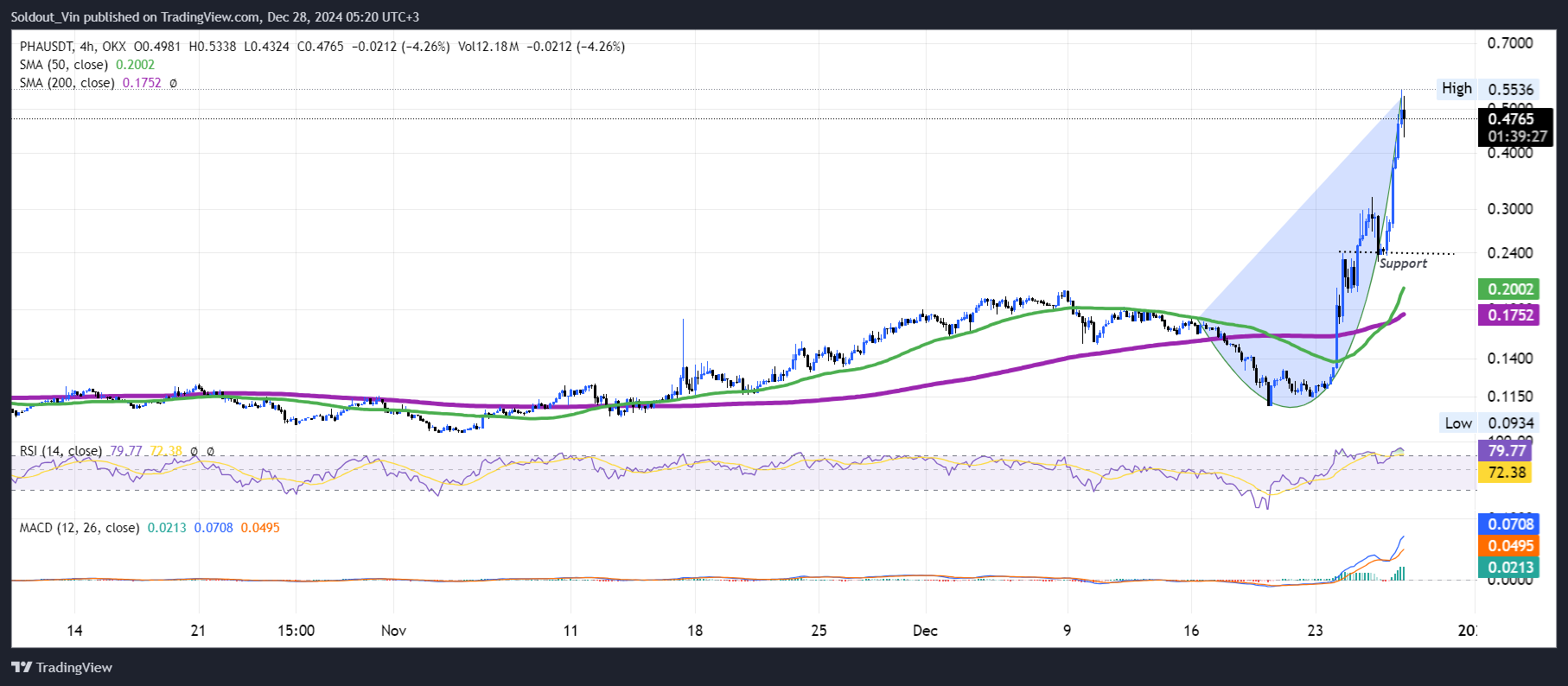Click the 0.1150 price axis label

(1510, 397)
